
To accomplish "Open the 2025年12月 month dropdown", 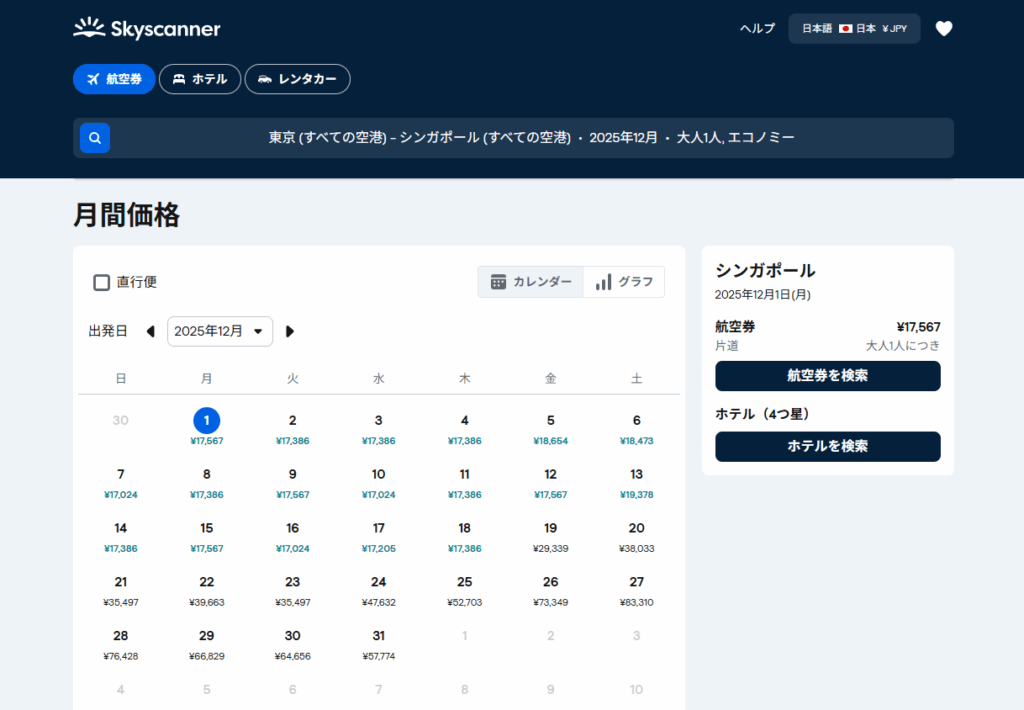I will 219,331.
